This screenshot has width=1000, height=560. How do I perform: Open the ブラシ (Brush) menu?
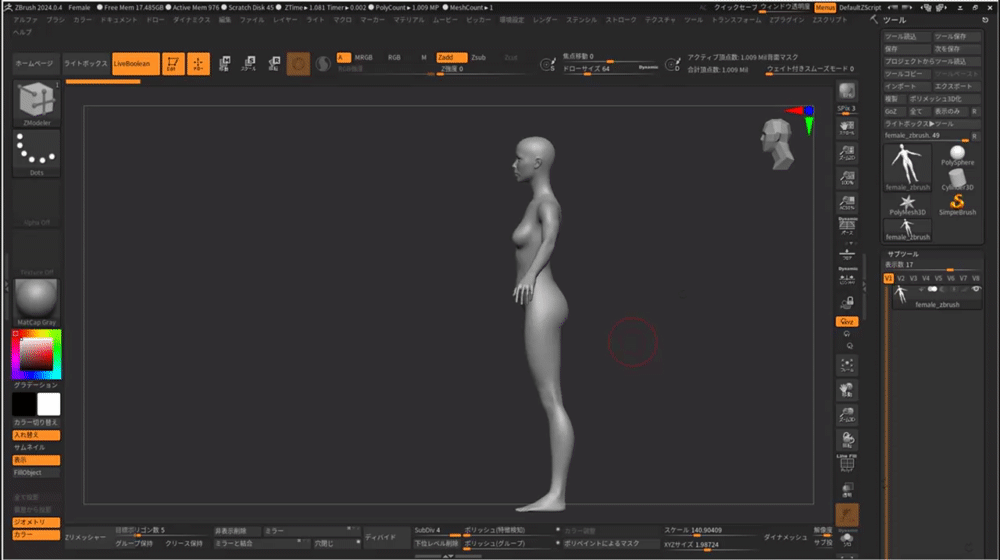pos(55,20)
